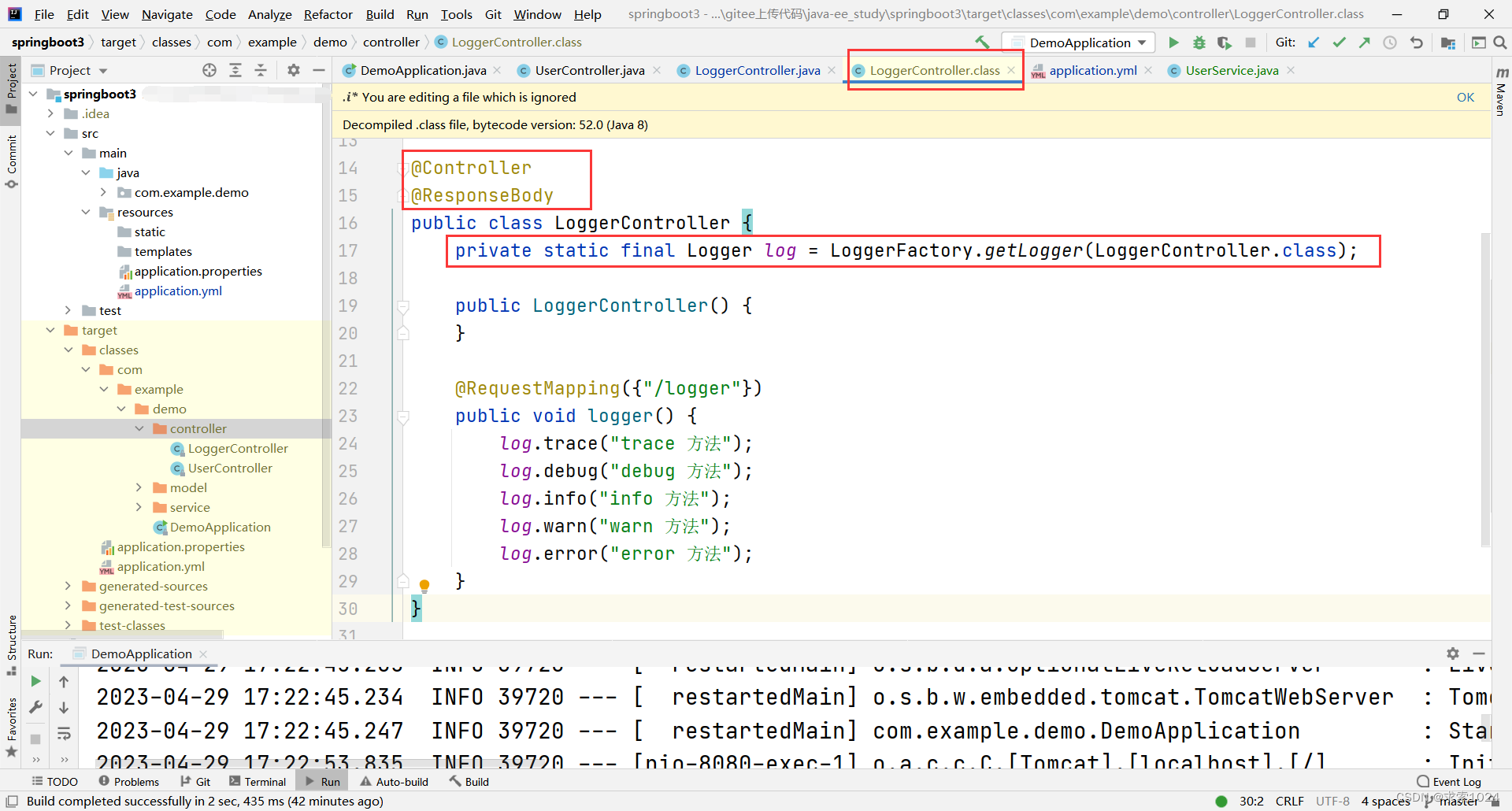Expand the model folder under demo

[139, 487]
